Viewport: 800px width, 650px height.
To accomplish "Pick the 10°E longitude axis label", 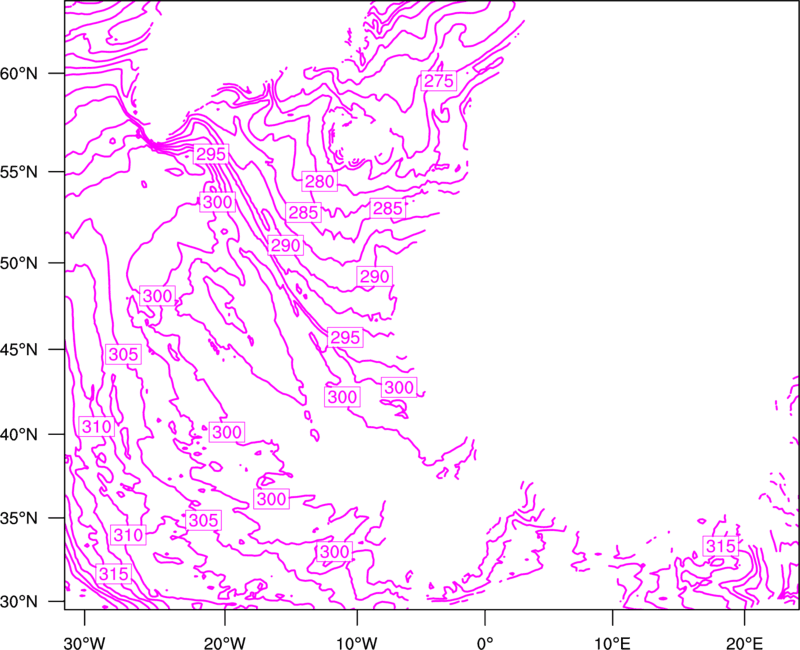I will 612,642.
